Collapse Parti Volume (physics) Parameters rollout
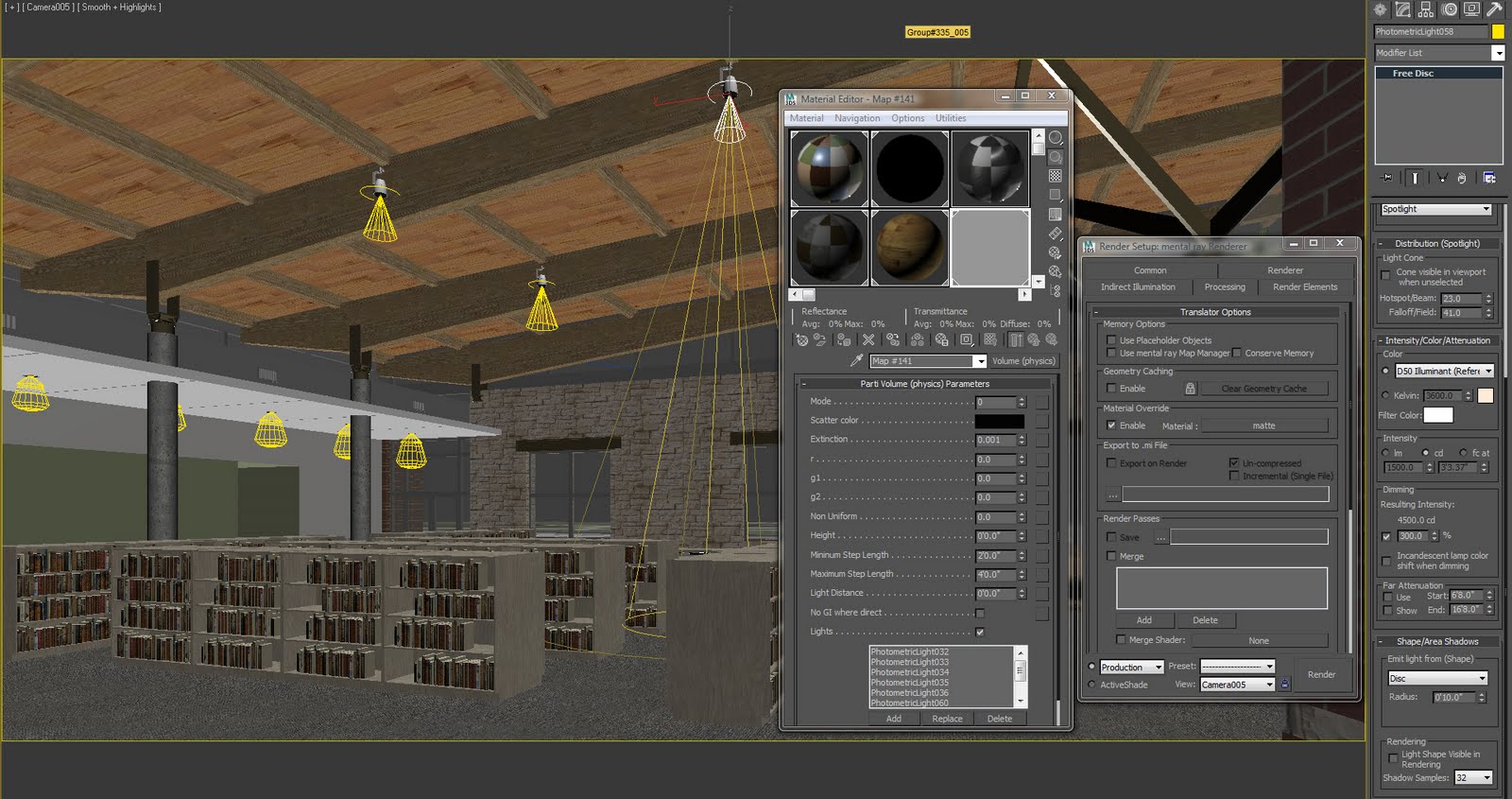The image size is (1512, 799). click(x=924, y=384)
